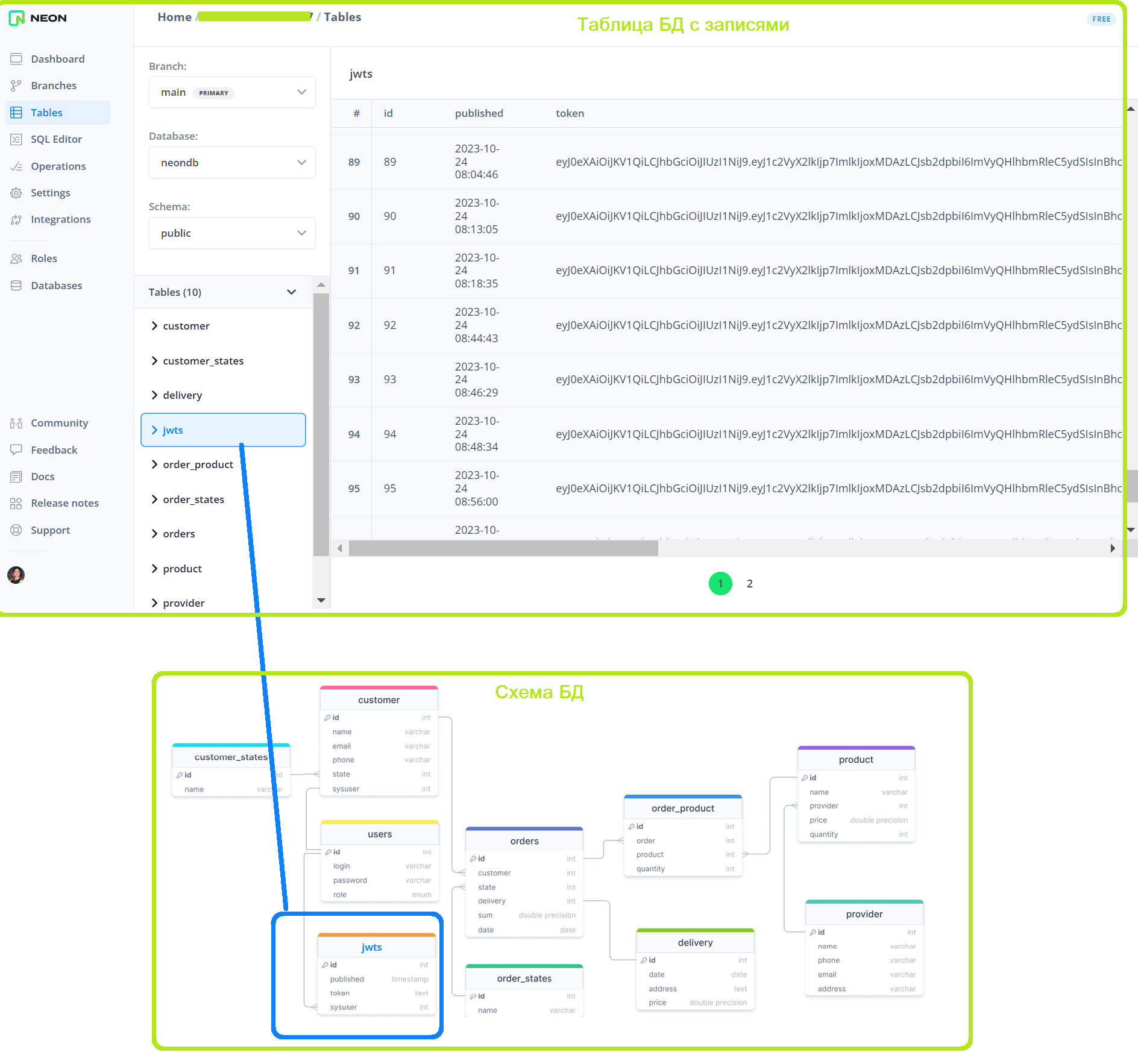
Task: Open Operations from the sidebar
Action: point(57,166)
